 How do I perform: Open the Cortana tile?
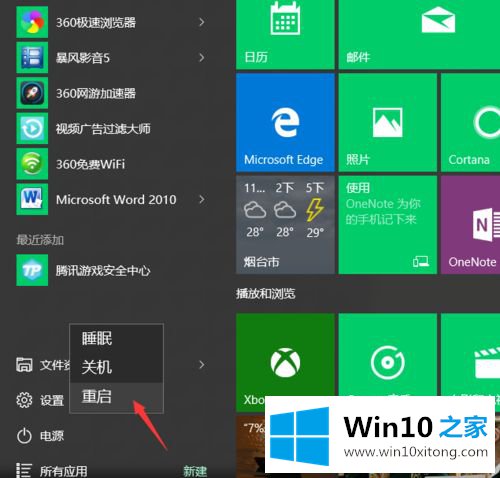470,123
